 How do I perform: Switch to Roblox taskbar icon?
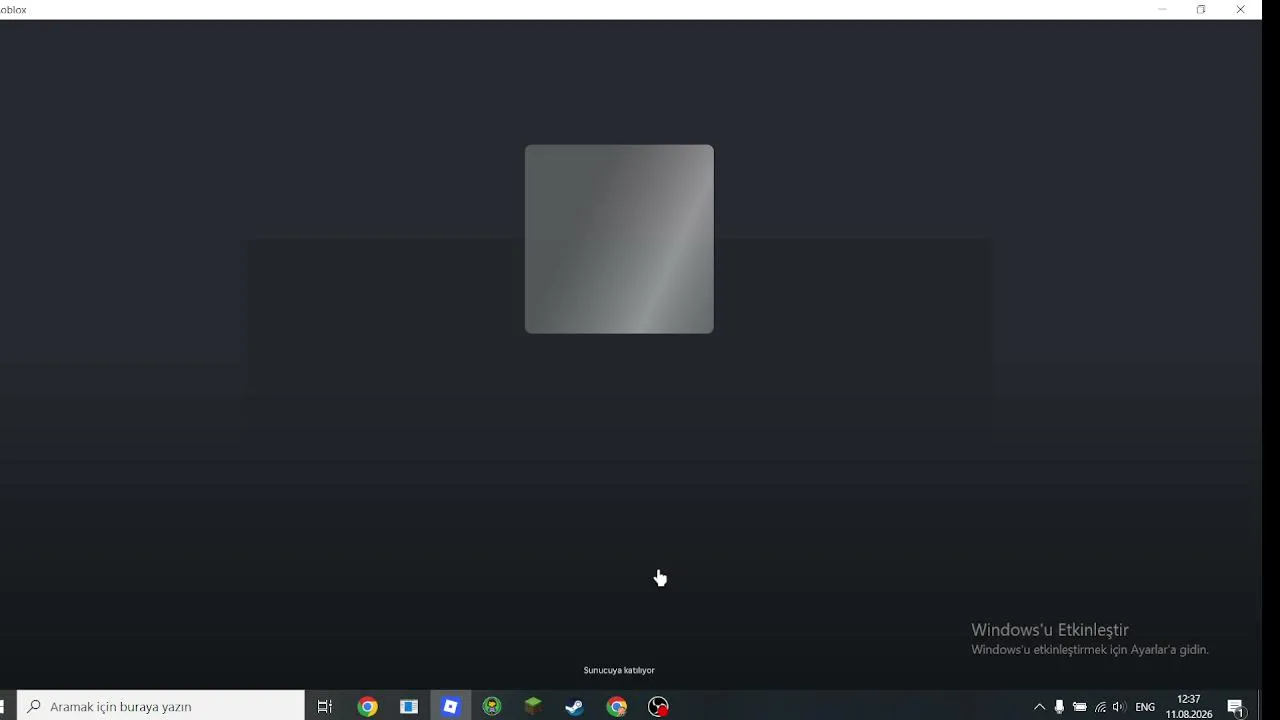(450, 706)
